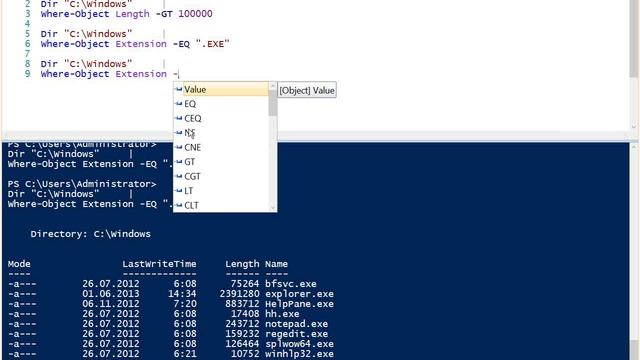The width and height of the screenshot is (640, 360).
Task: Click the 14:34 time entry
Action: click(x=182, y=294)
